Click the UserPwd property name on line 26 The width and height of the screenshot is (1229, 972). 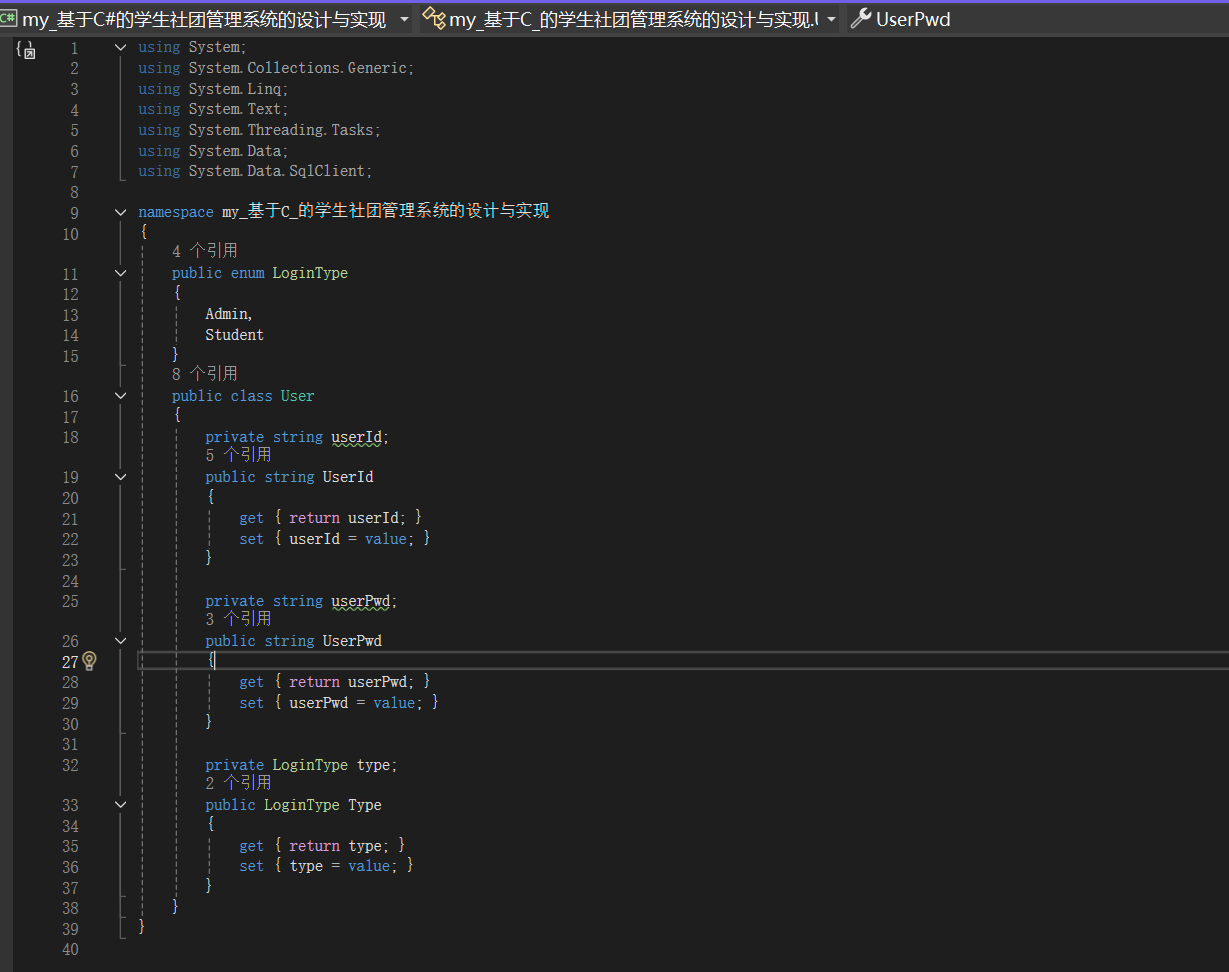[x=352, y=641]
